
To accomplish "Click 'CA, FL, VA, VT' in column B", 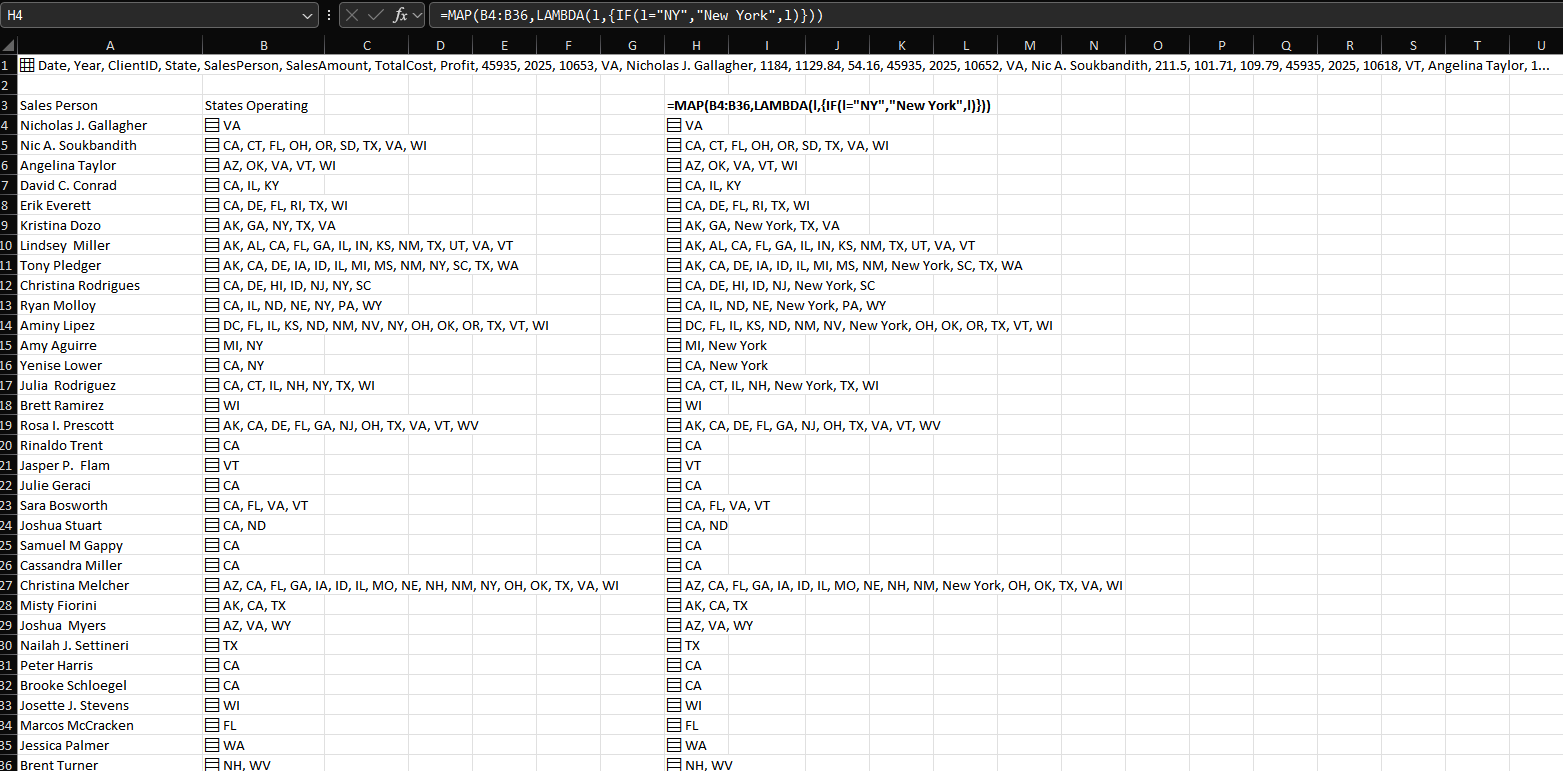I will [266, 505].
